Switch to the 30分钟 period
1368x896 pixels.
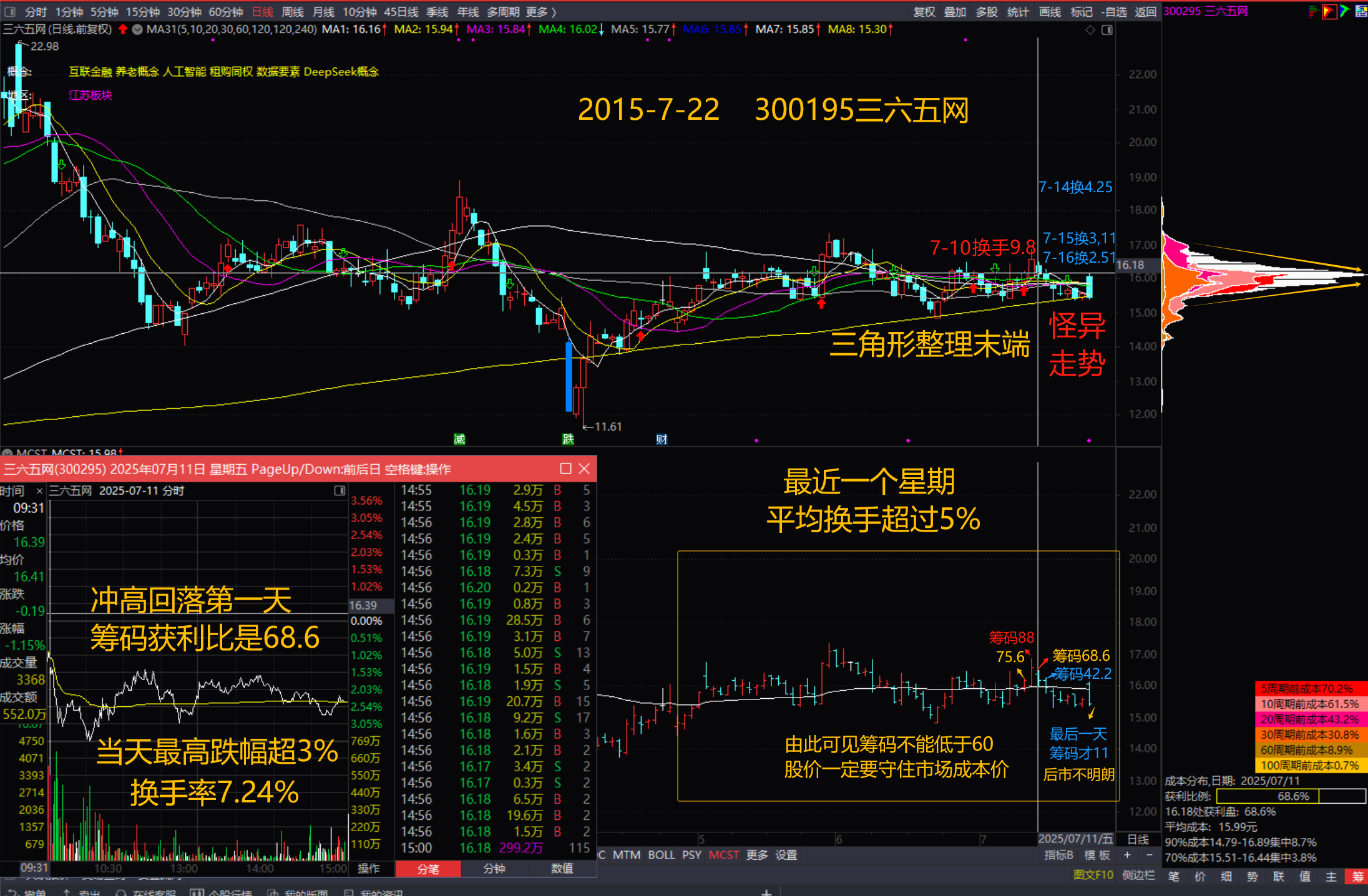coord(184,12)
